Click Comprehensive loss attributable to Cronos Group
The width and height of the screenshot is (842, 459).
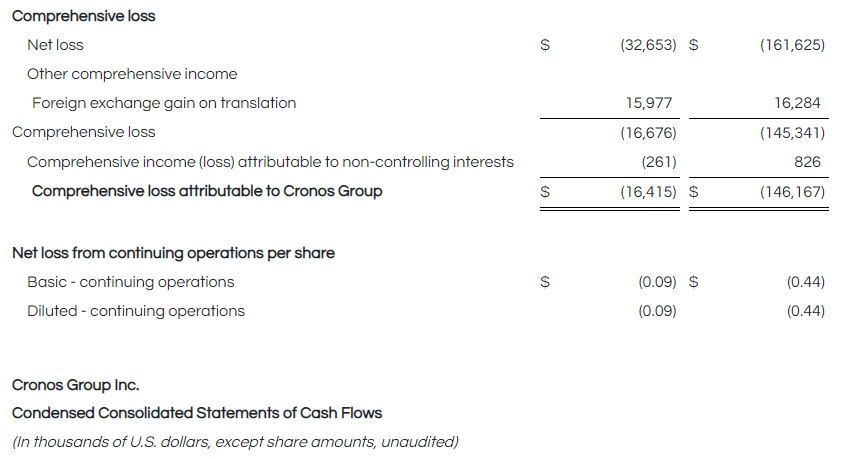click(x=207, y=191)
